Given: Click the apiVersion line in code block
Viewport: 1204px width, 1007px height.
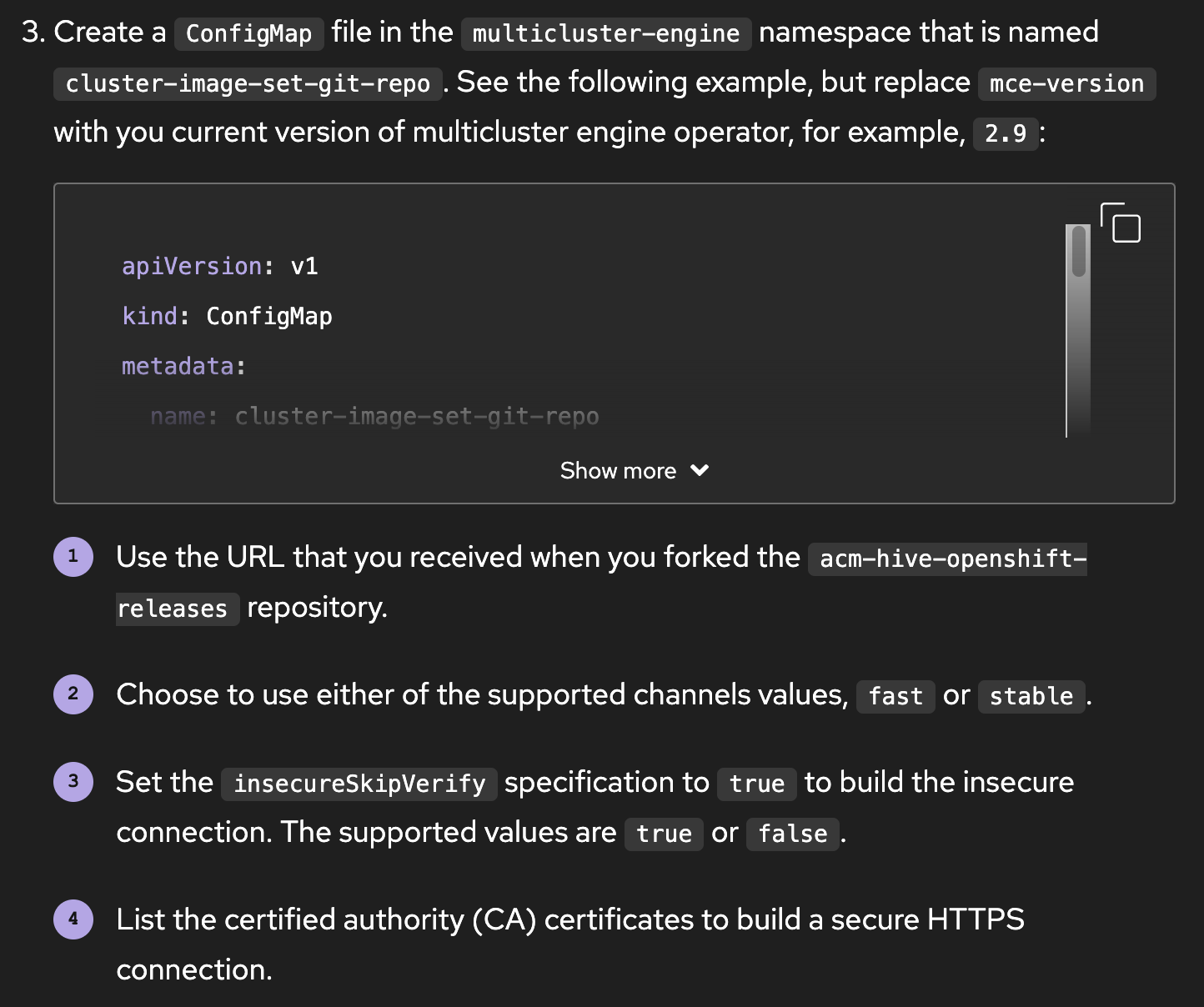Looking at the screenshot, I should [220, 266].
